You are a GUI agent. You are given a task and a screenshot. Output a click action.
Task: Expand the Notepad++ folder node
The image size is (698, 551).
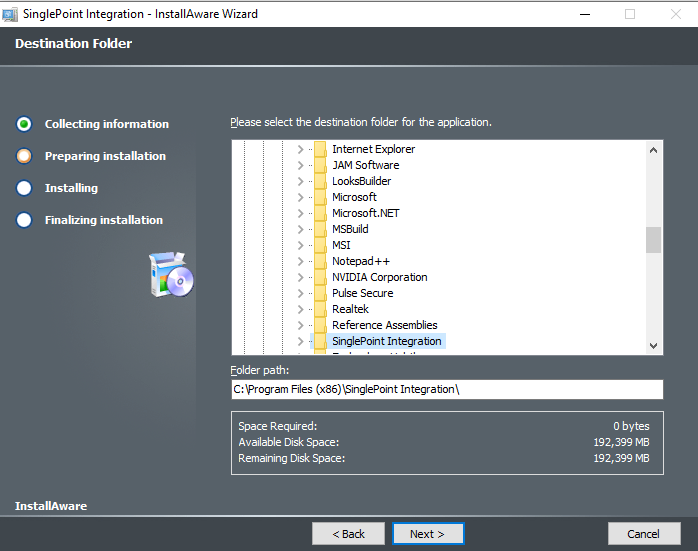pyautogui.click(x=300, y=261)
